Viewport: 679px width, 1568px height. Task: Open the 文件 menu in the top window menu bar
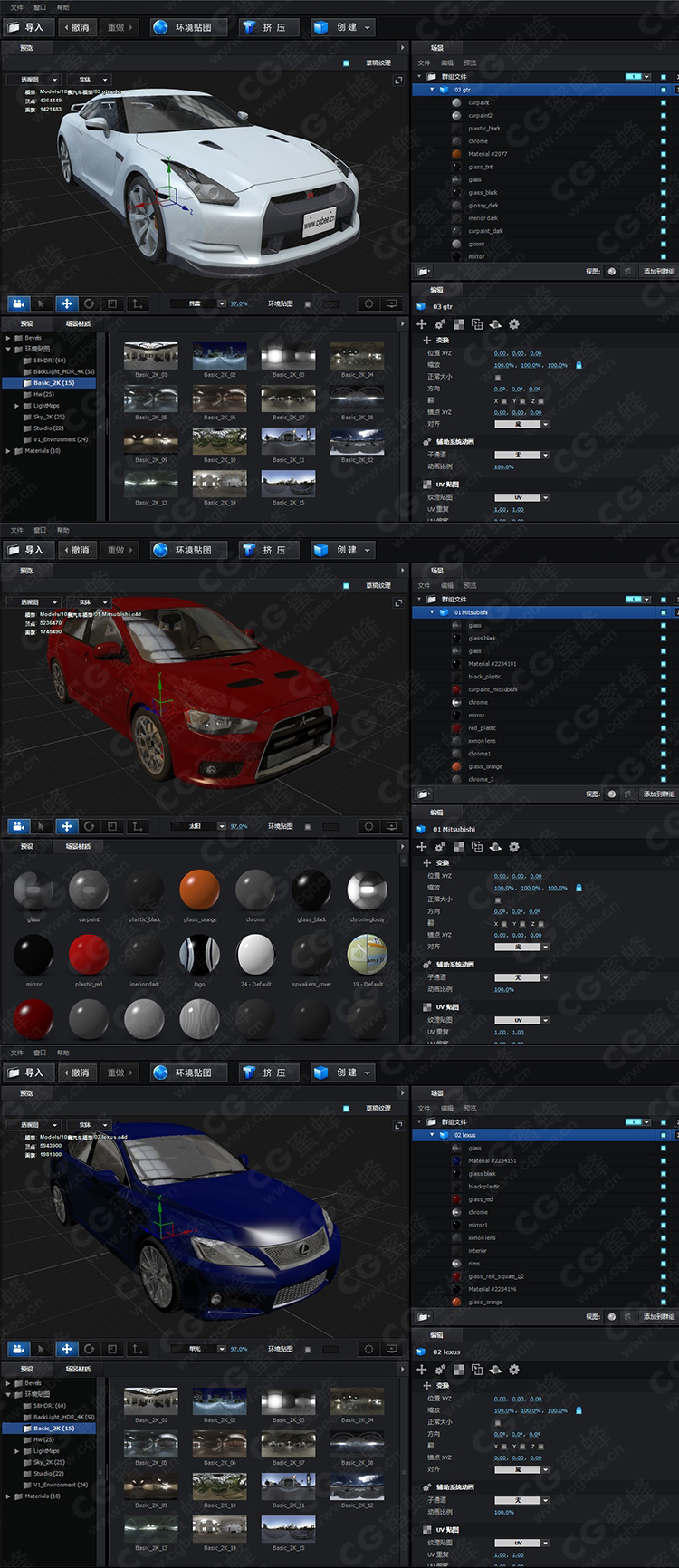(x=16, y=7)
